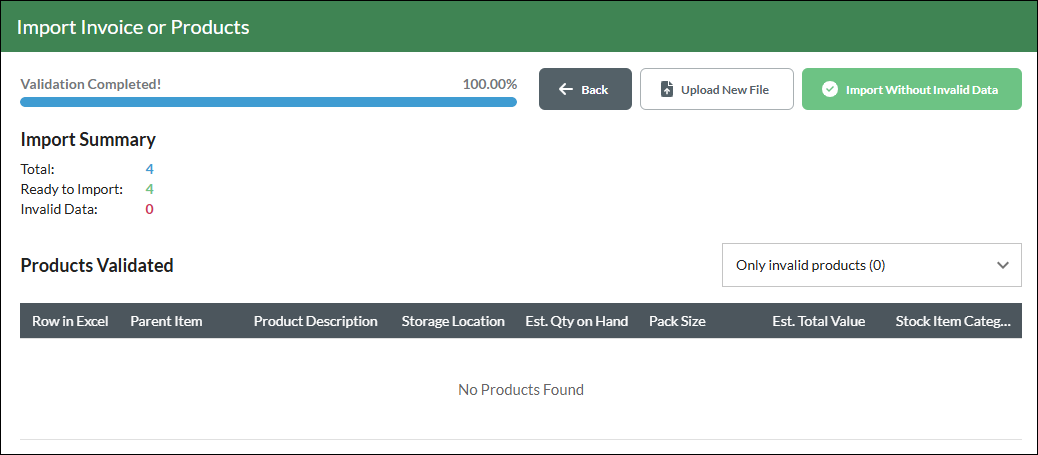Open the Only invalid products filter dropdown

[871, 265]
